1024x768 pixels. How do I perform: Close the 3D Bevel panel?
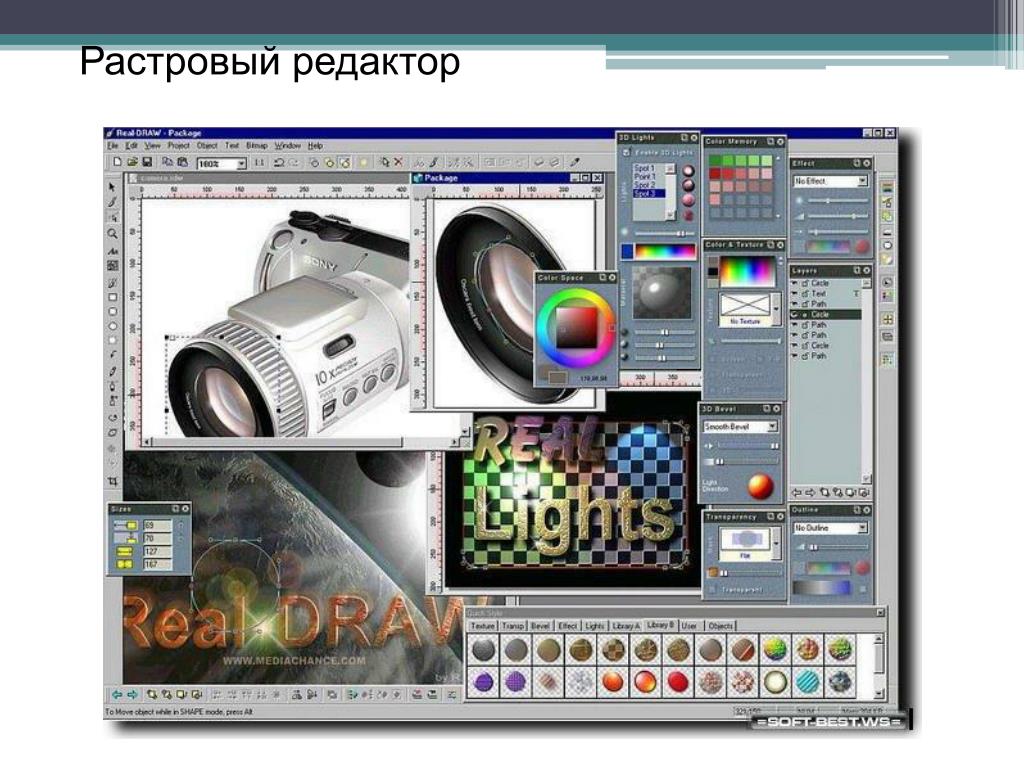tap(776, 409)
